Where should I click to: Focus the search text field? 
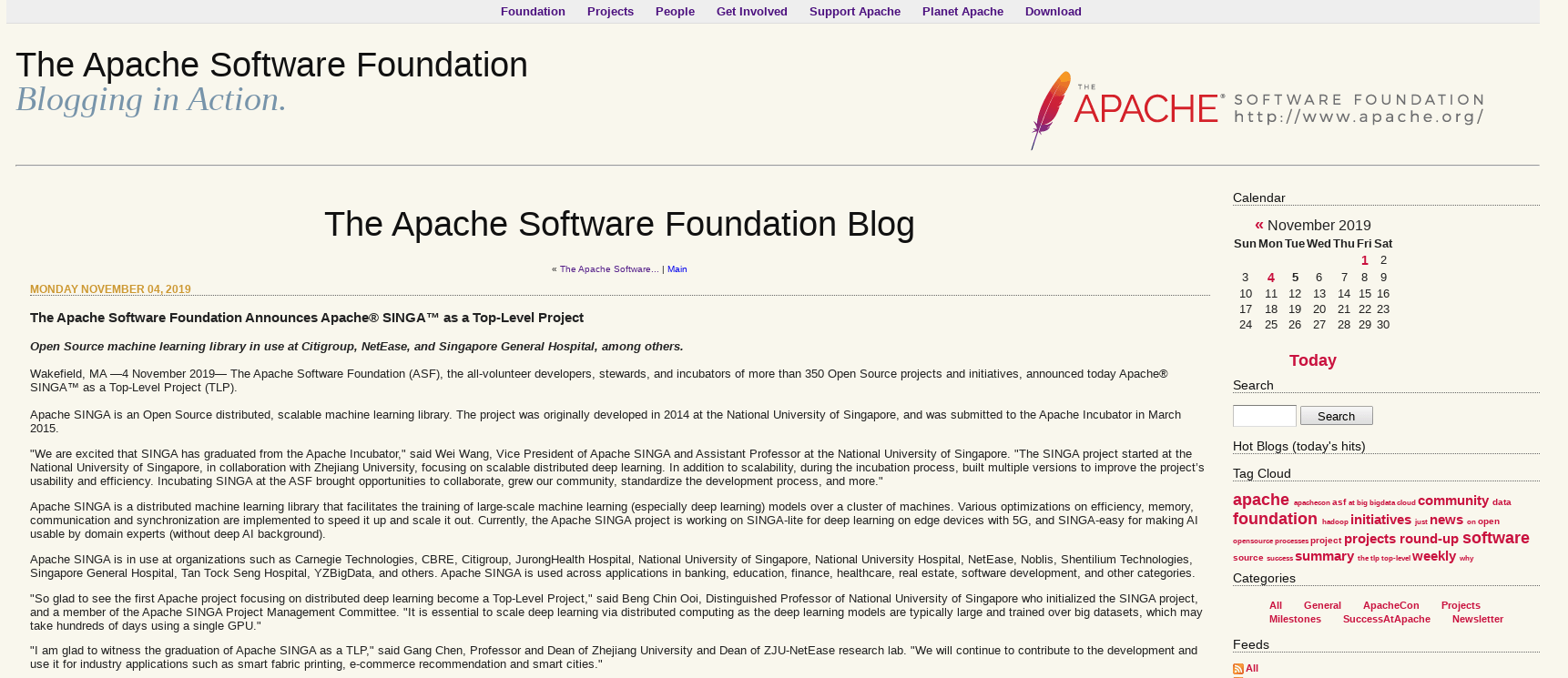(1264, 416)
